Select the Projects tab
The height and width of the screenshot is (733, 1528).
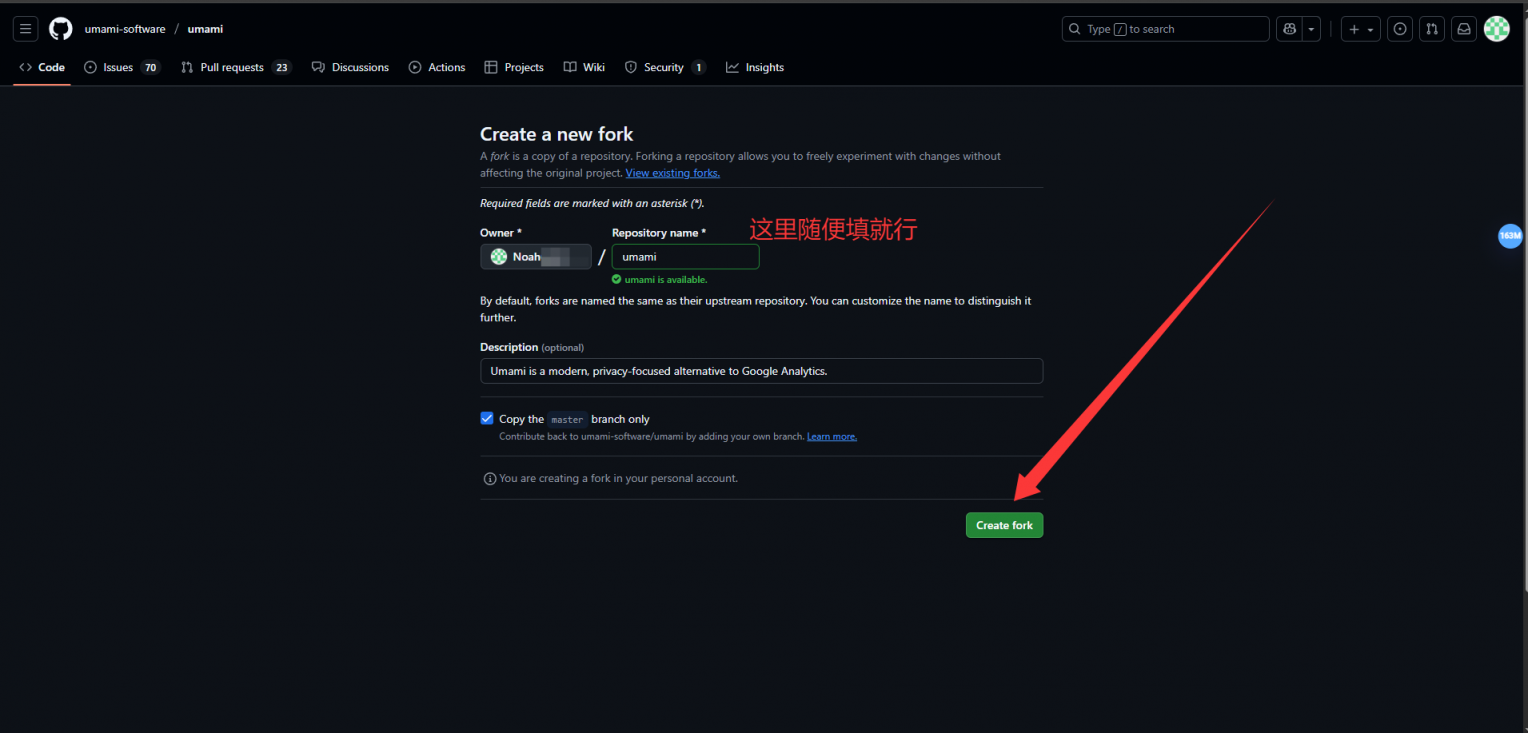[514, 67]
